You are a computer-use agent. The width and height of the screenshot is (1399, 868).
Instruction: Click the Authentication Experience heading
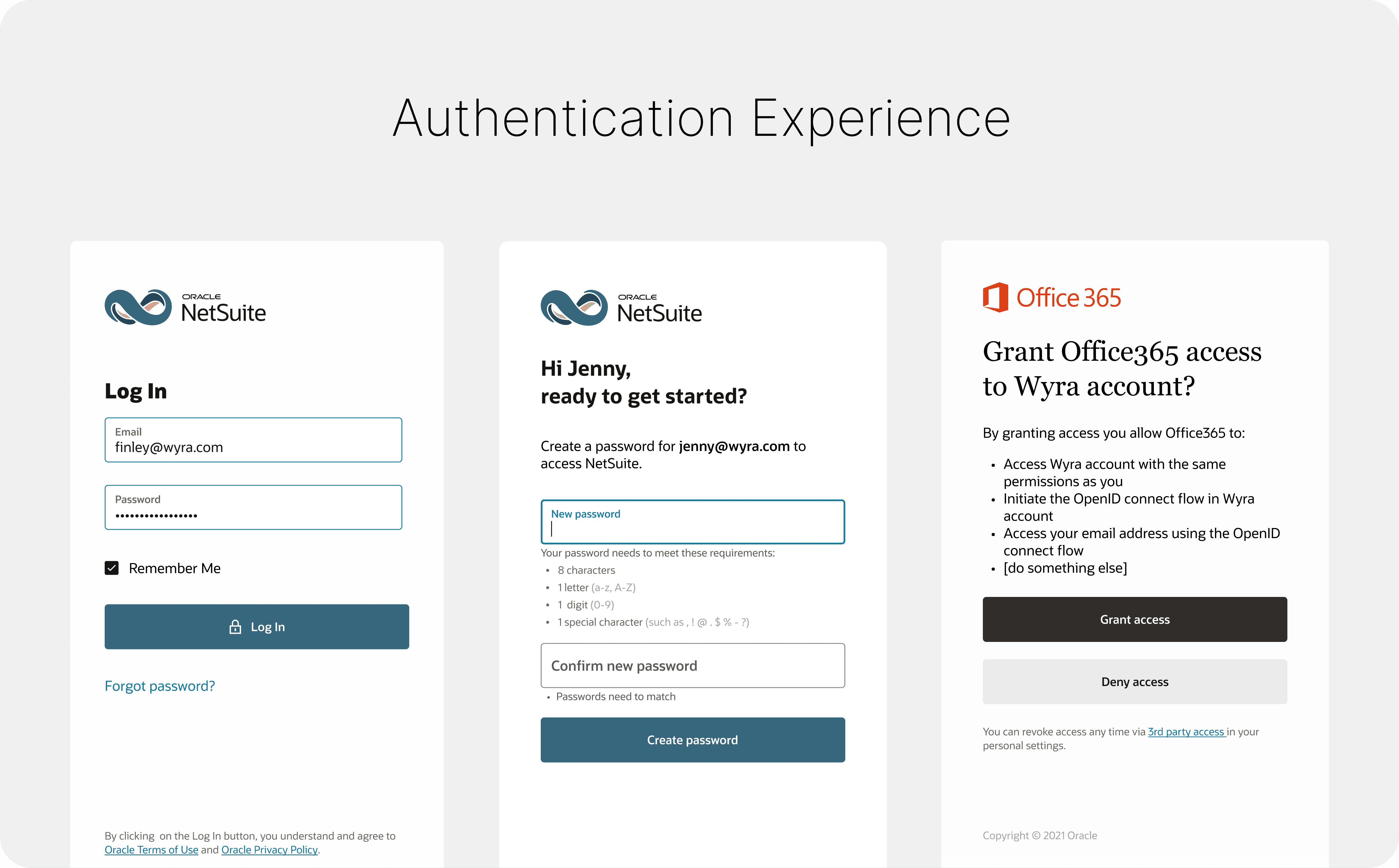click(701, 118)
